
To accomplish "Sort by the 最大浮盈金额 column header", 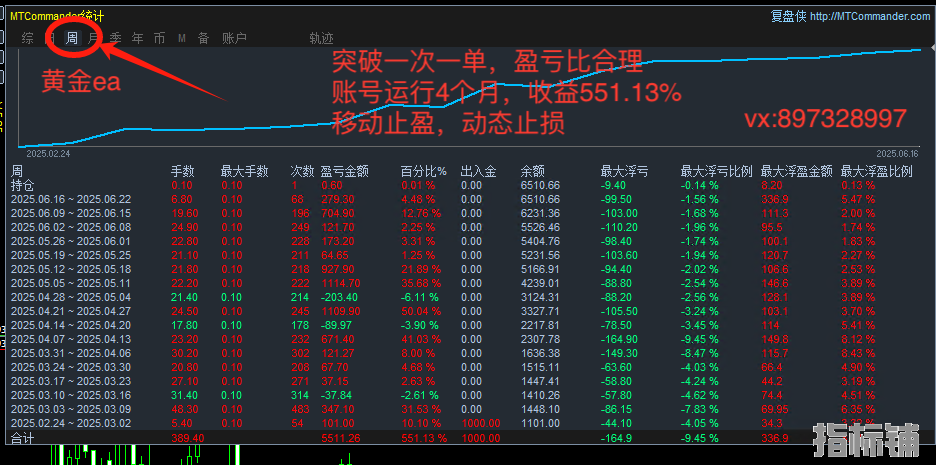I will click(x=797, y=171).
